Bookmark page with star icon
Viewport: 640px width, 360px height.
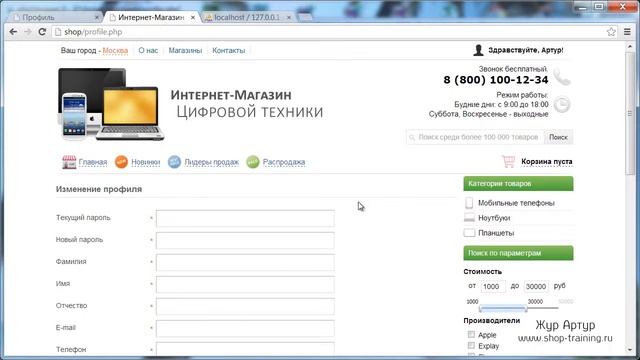click(x=611, y=32)
